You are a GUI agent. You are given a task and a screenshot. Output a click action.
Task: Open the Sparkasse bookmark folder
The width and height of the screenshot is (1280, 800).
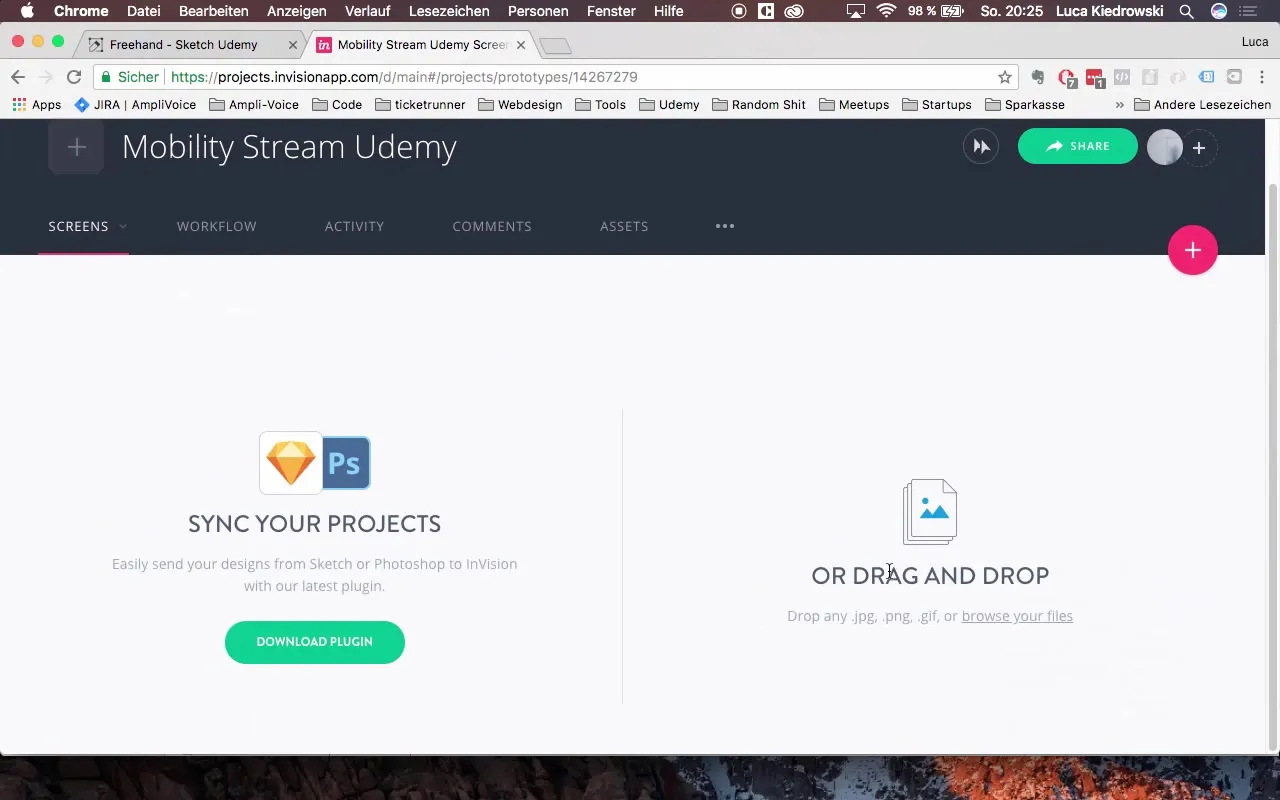1025,104
